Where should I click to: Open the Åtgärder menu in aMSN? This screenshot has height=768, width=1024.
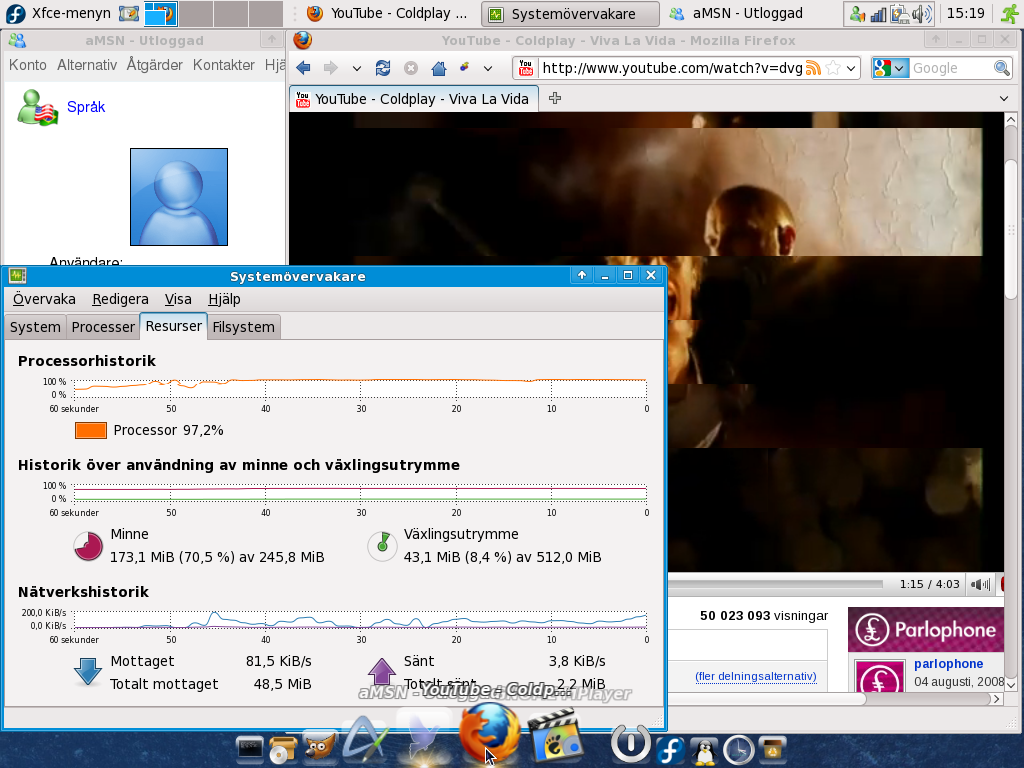[155, 65]
